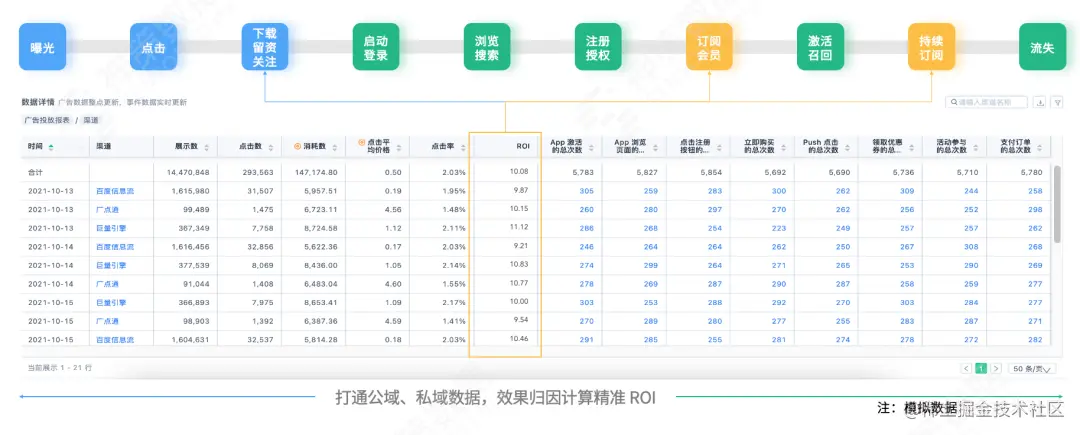1080x435 pixels.
Task: Sort by 消耗数 using its arrows
Action: click(335, 147)
